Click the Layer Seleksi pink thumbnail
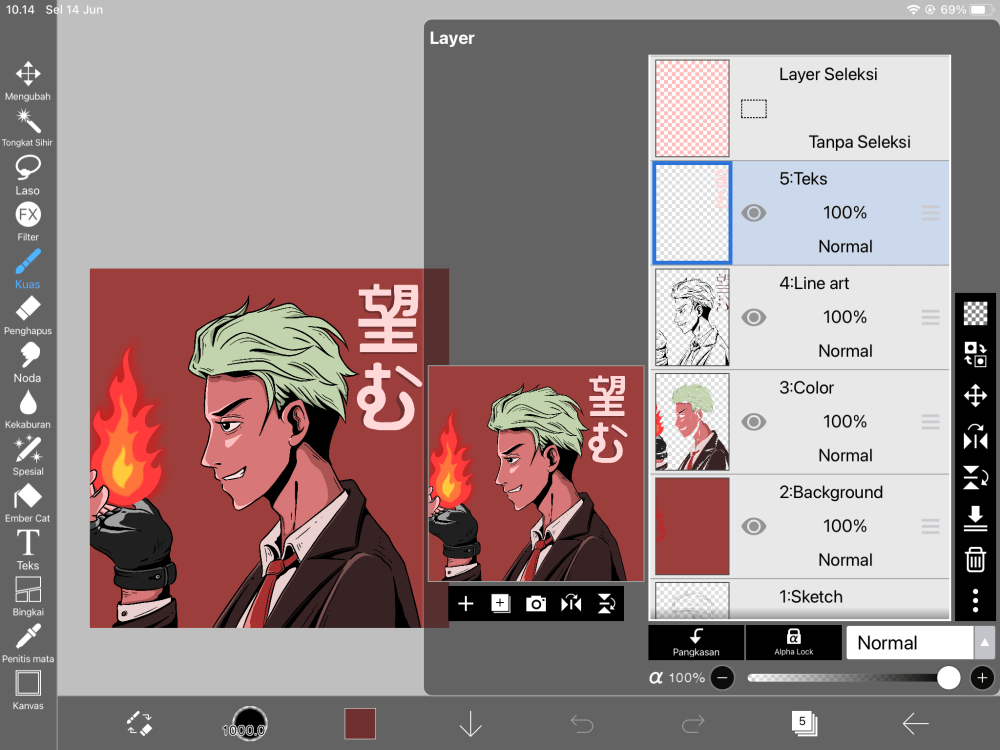The height and width of the screenshot is (750, 1000). 692,108
